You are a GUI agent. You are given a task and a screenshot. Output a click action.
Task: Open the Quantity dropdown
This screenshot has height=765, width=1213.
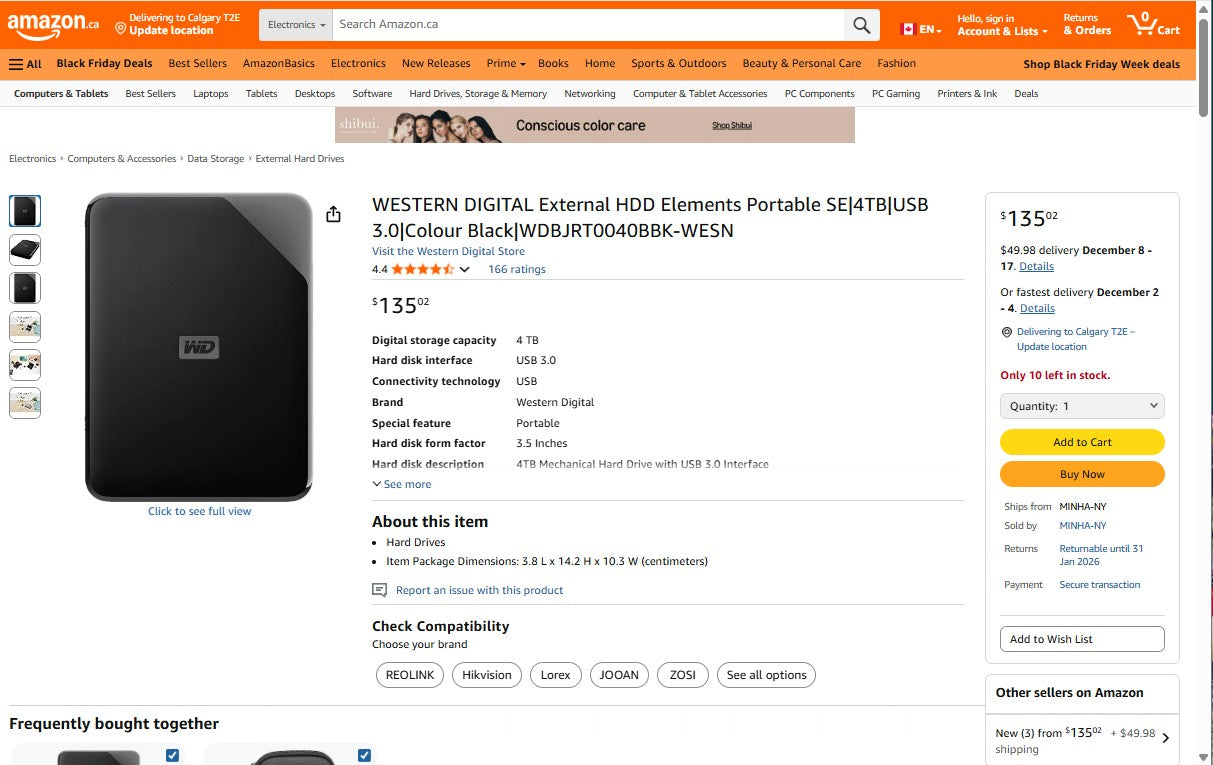point(1082,405)
